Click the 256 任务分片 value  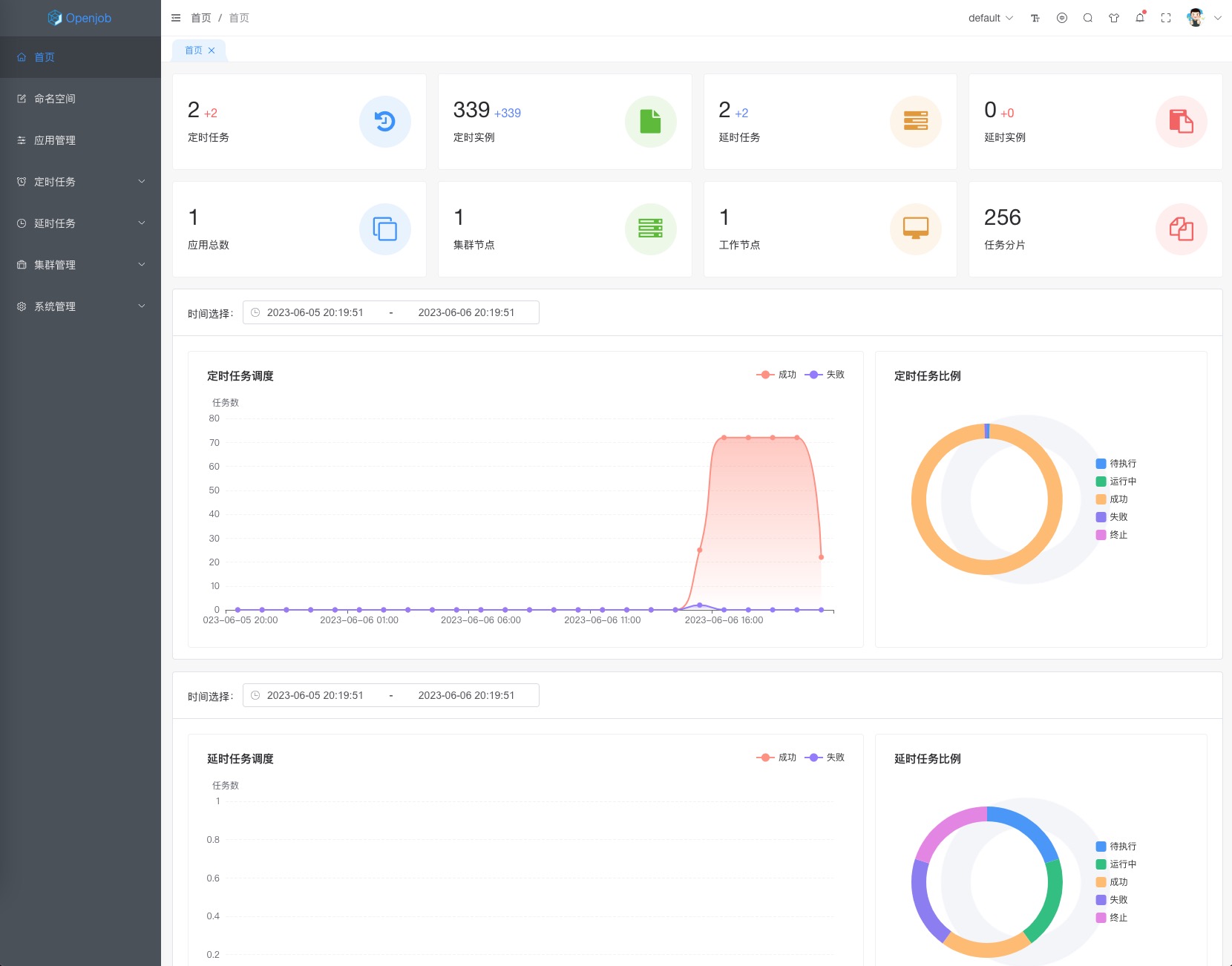1003,217
